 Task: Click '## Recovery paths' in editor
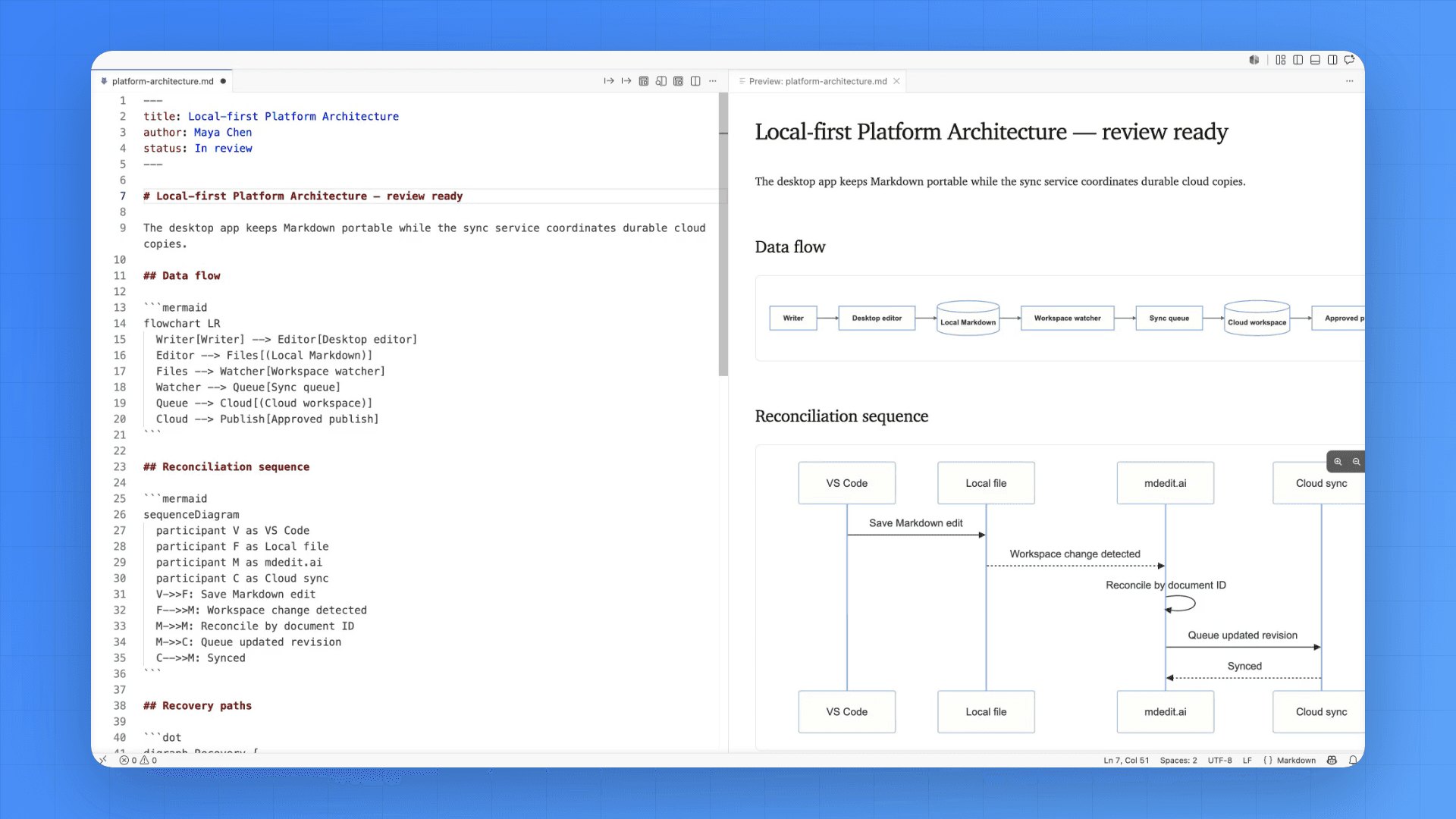(197, 705)
